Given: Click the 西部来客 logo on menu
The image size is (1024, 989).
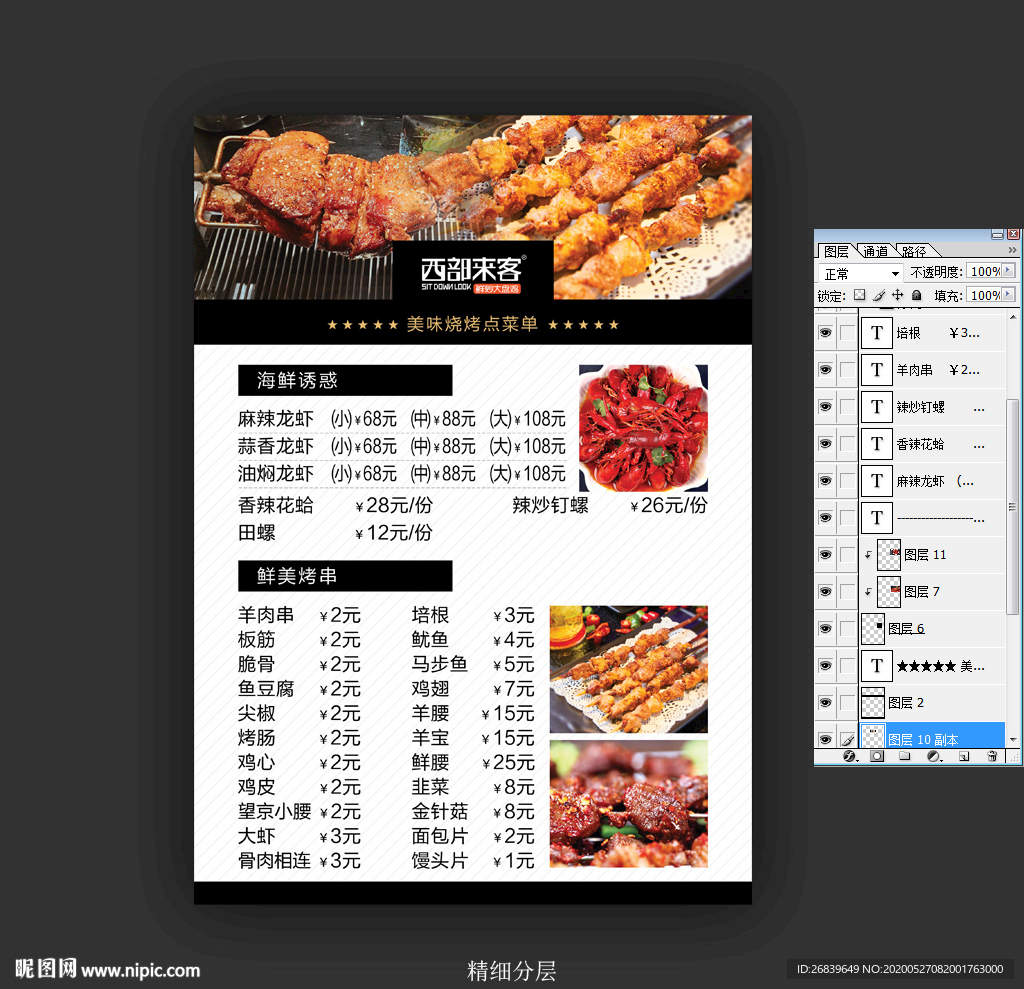Looking at the screenshot, I should pos(473,273).
